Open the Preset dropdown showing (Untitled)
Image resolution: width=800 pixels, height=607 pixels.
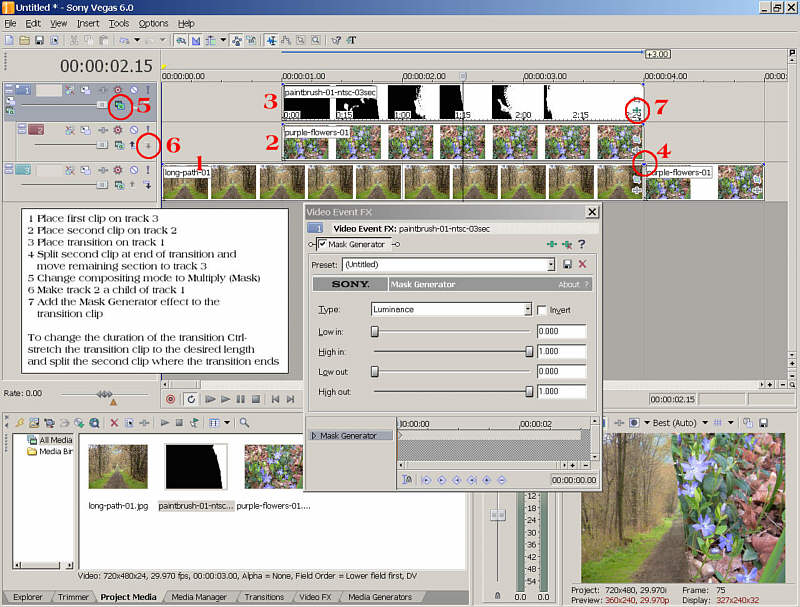(x=551, y=264)
